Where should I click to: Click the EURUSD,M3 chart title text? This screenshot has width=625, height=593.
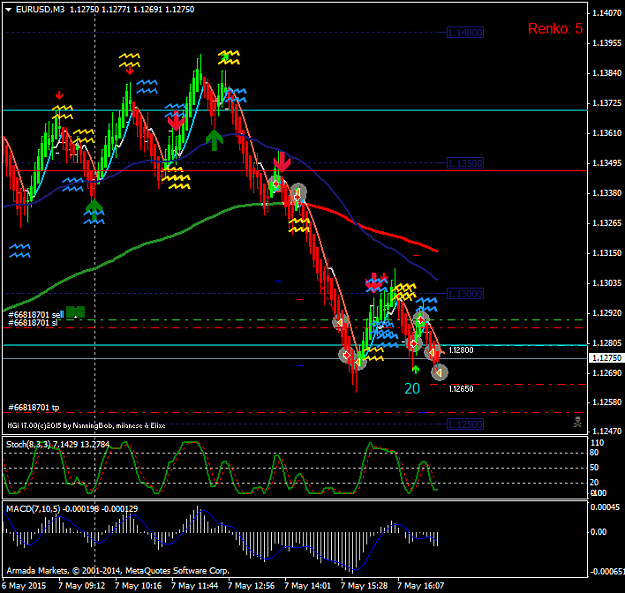coord(40,9)
